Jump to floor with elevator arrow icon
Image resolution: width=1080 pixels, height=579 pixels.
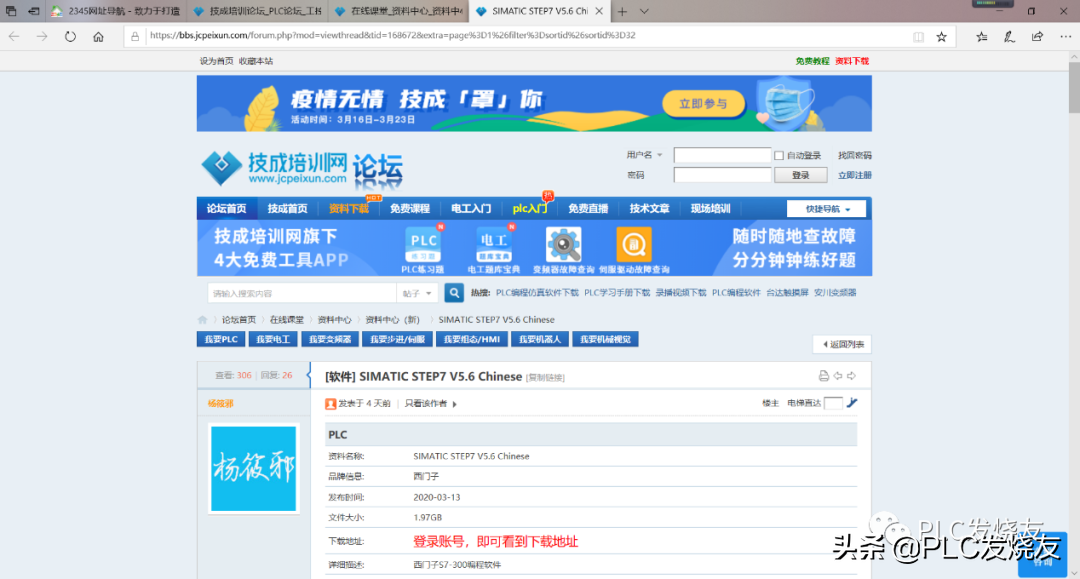pyautogui.click(x=852, y=403)
